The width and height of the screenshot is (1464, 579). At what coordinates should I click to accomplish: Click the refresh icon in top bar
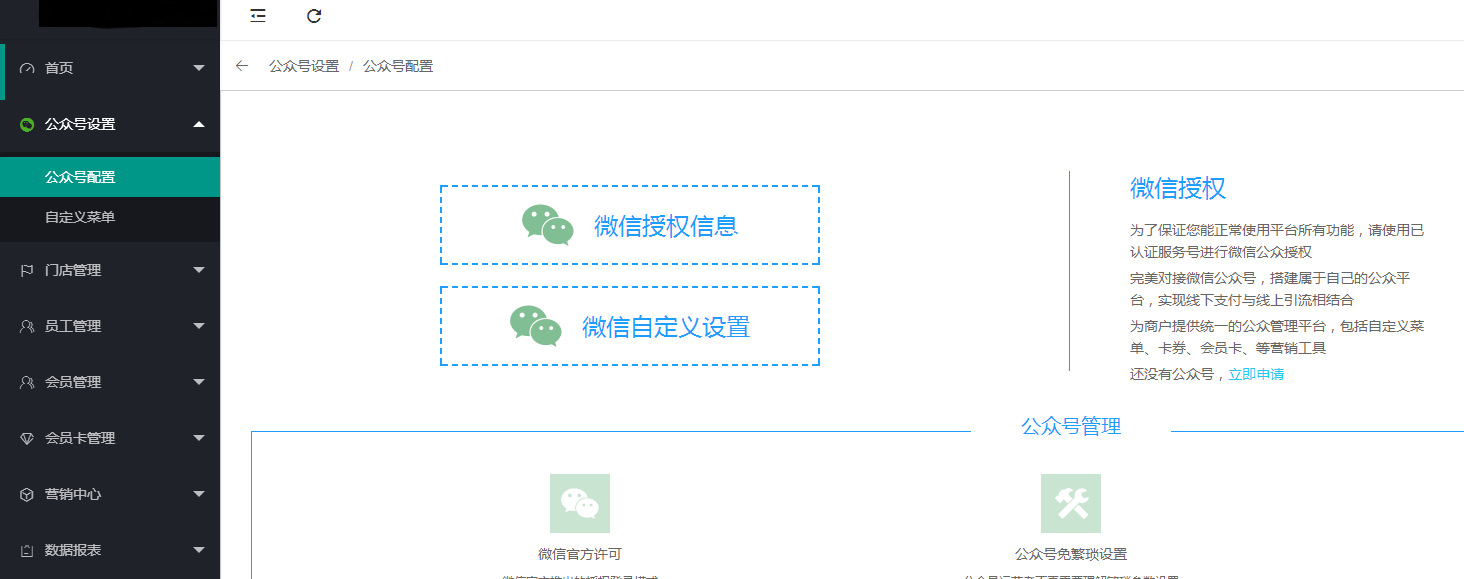click(314, 15)
